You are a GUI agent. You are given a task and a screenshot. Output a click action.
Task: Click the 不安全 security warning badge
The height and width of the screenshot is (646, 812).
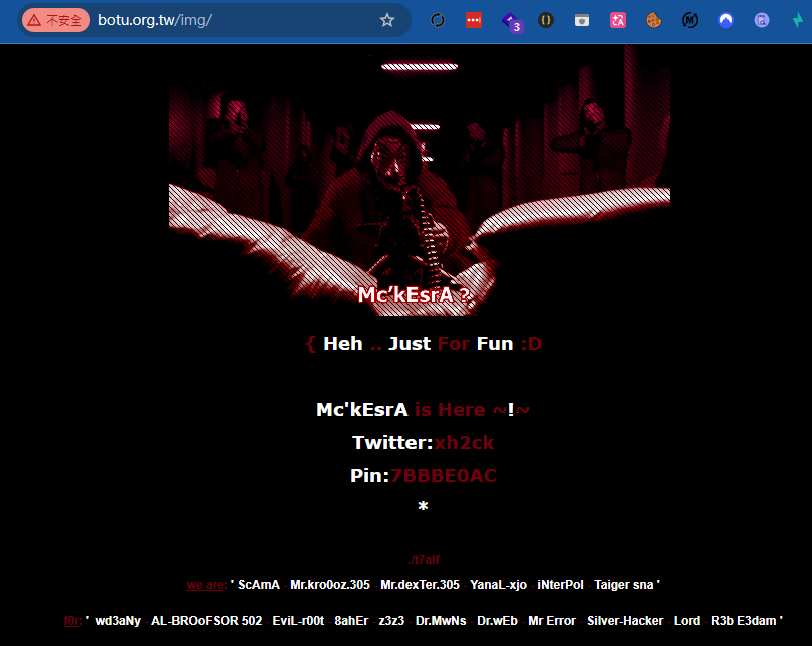(x=55, y=20)
